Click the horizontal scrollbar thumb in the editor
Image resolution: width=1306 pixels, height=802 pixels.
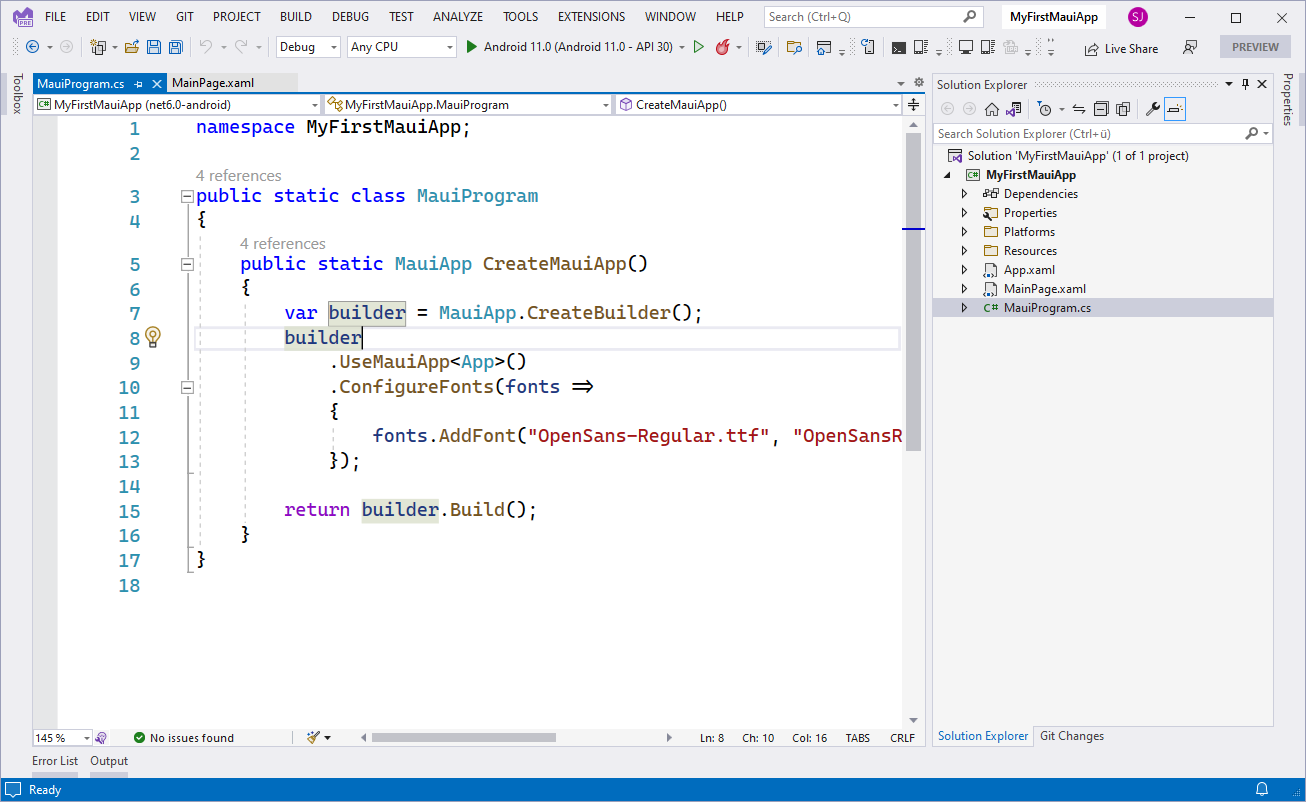pos(463,738)
